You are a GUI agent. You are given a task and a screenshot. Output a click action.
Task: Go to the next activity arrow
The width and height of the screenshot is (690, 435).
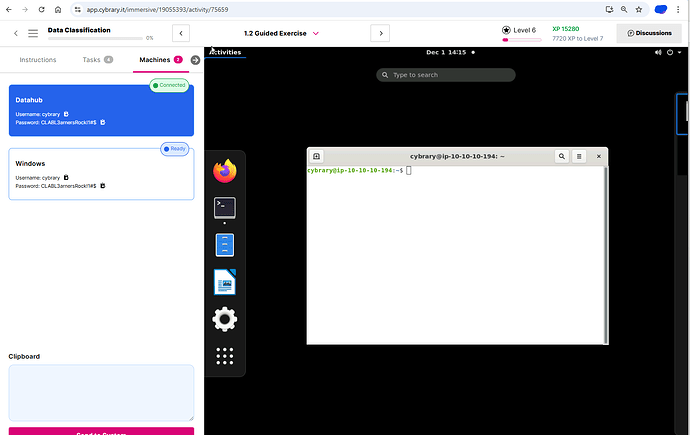380,33
